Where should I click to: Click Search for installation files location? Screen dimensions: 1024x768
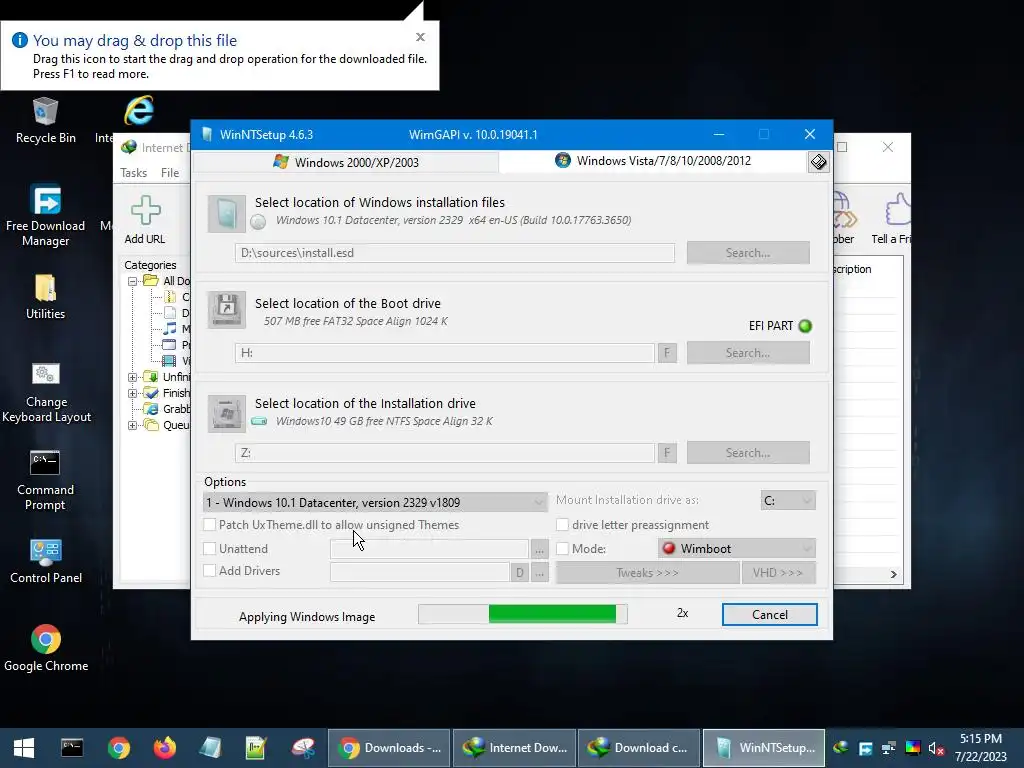748,253
